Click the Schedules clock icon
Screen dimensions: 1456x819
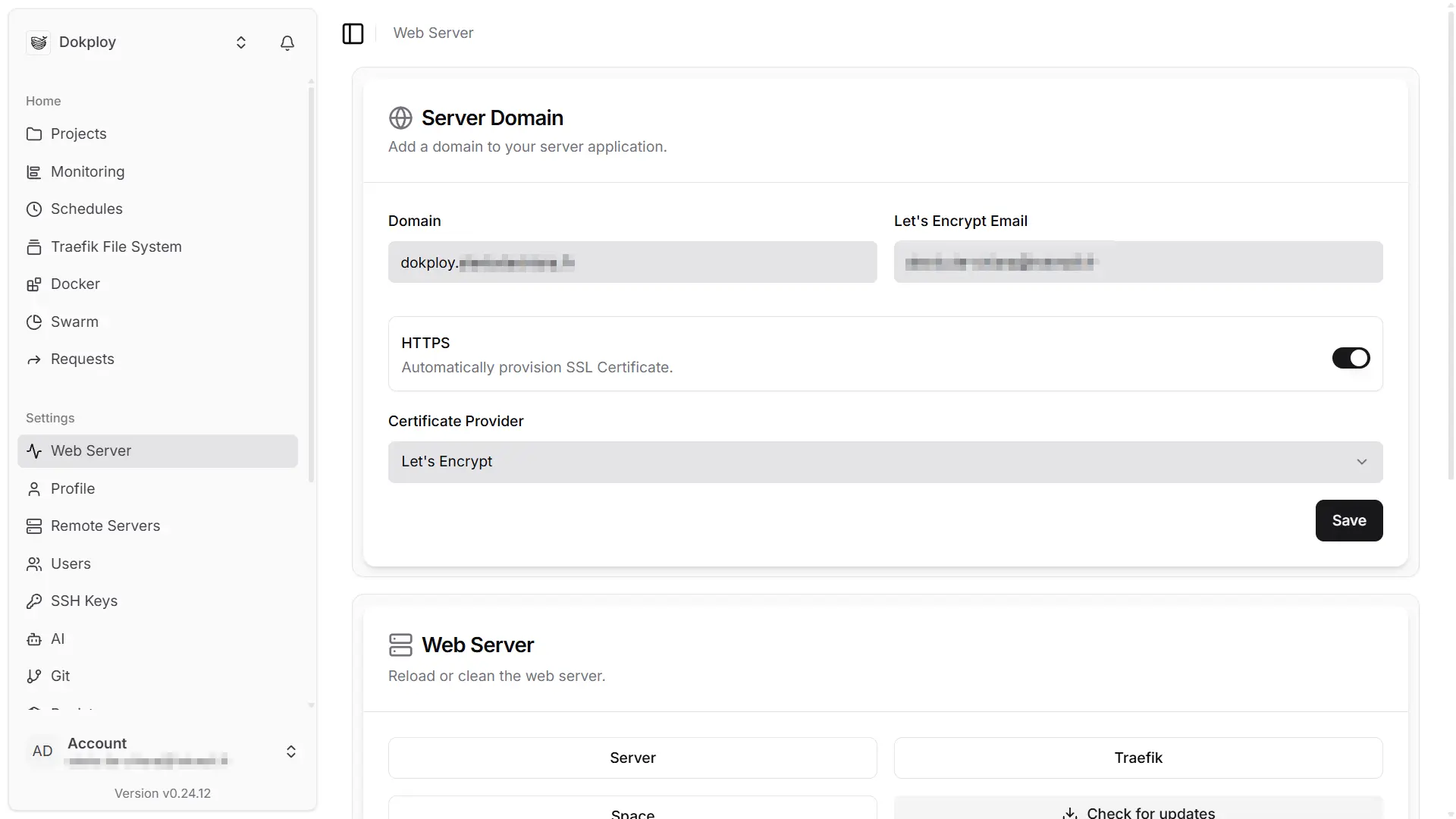(34, 209)
